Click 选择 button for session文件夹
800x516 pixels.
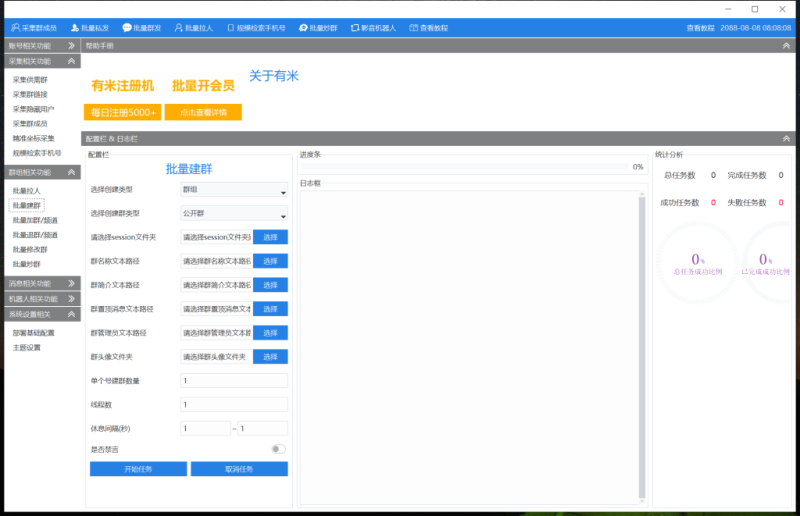pyautogui.click(x=270, y=237)
